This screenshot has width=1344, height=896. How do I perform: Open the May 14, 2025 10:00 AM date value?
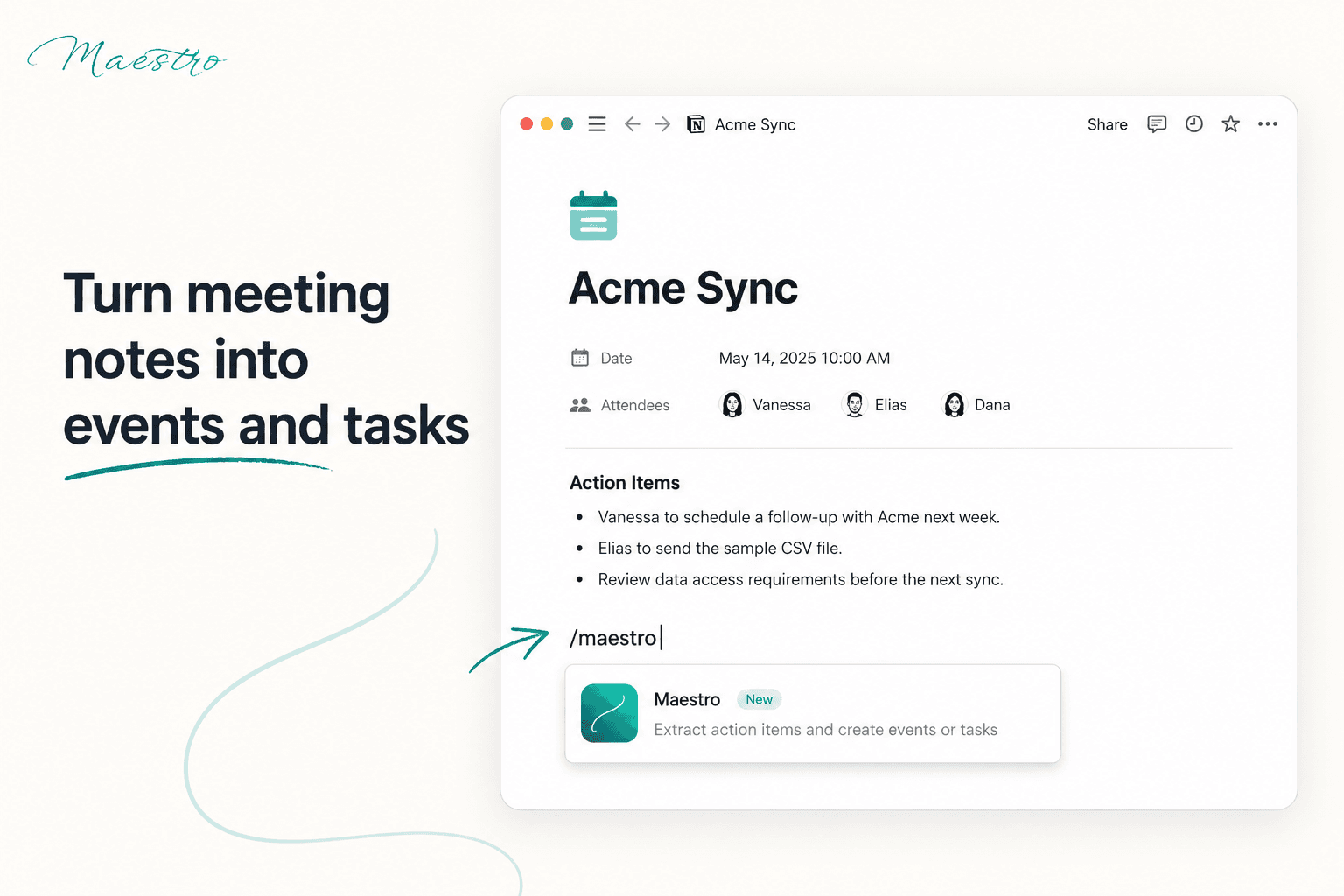click(804, 359)
